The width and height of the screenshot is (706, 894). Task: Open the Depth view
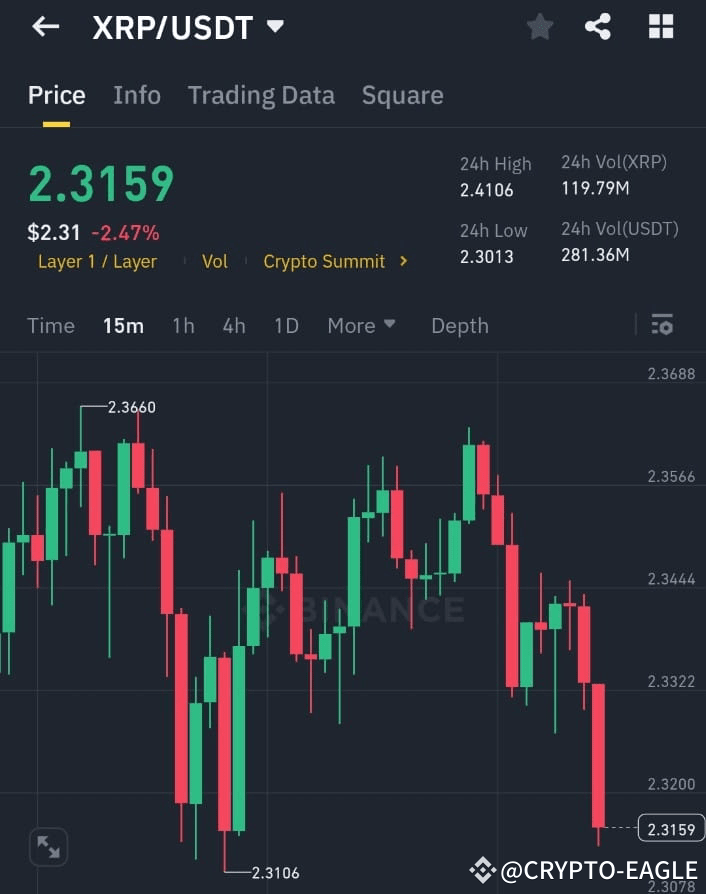459,325
